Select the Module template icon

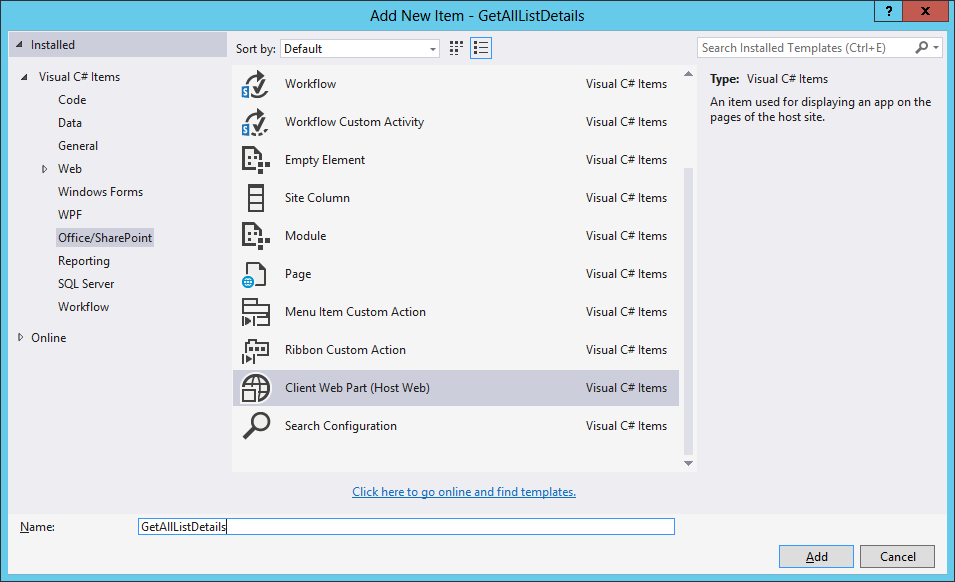(x=255, y=236)
